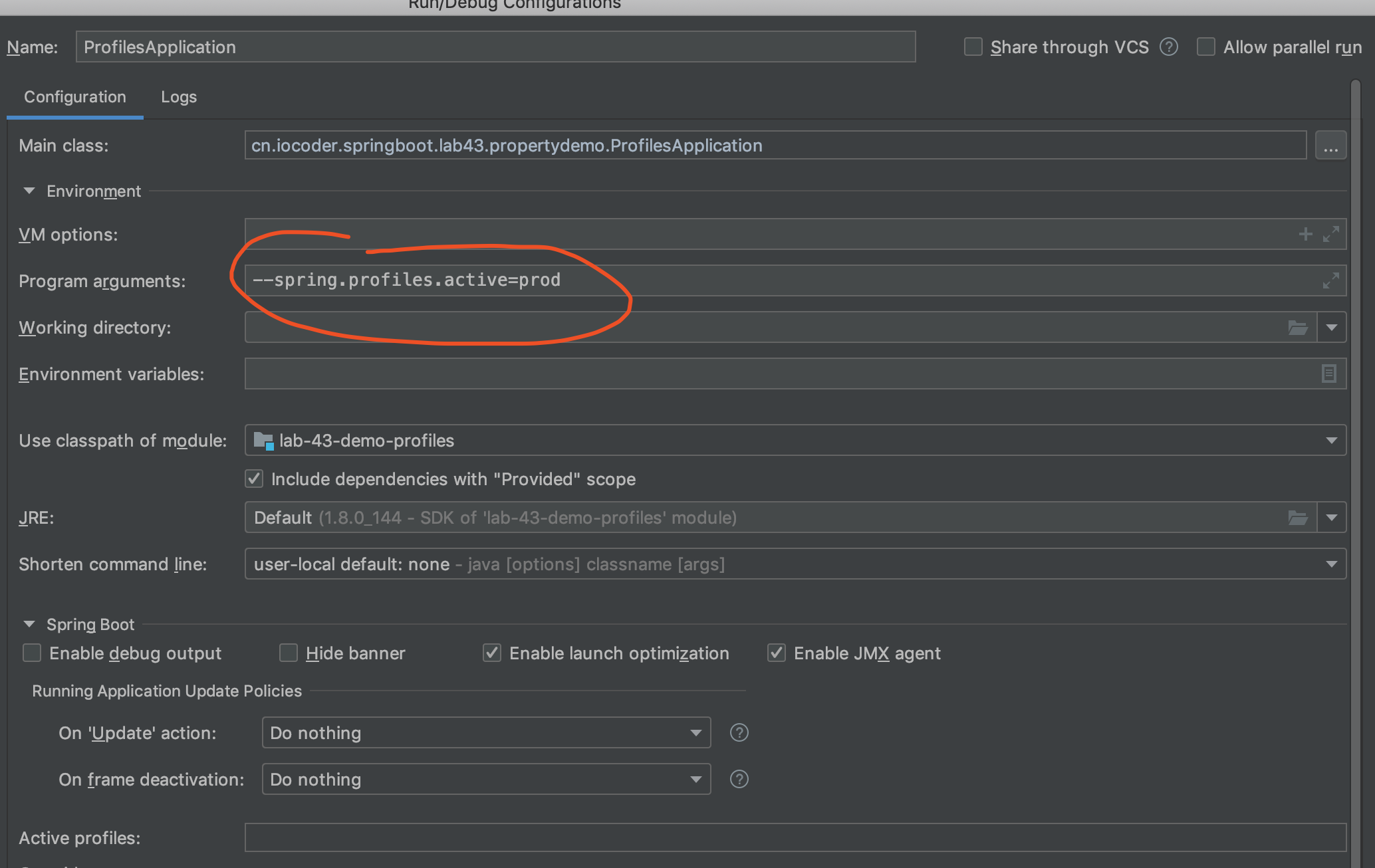Screen dimensions: 1375x868
Task: Enable Share through VCS checkbox
Action: 973,47
